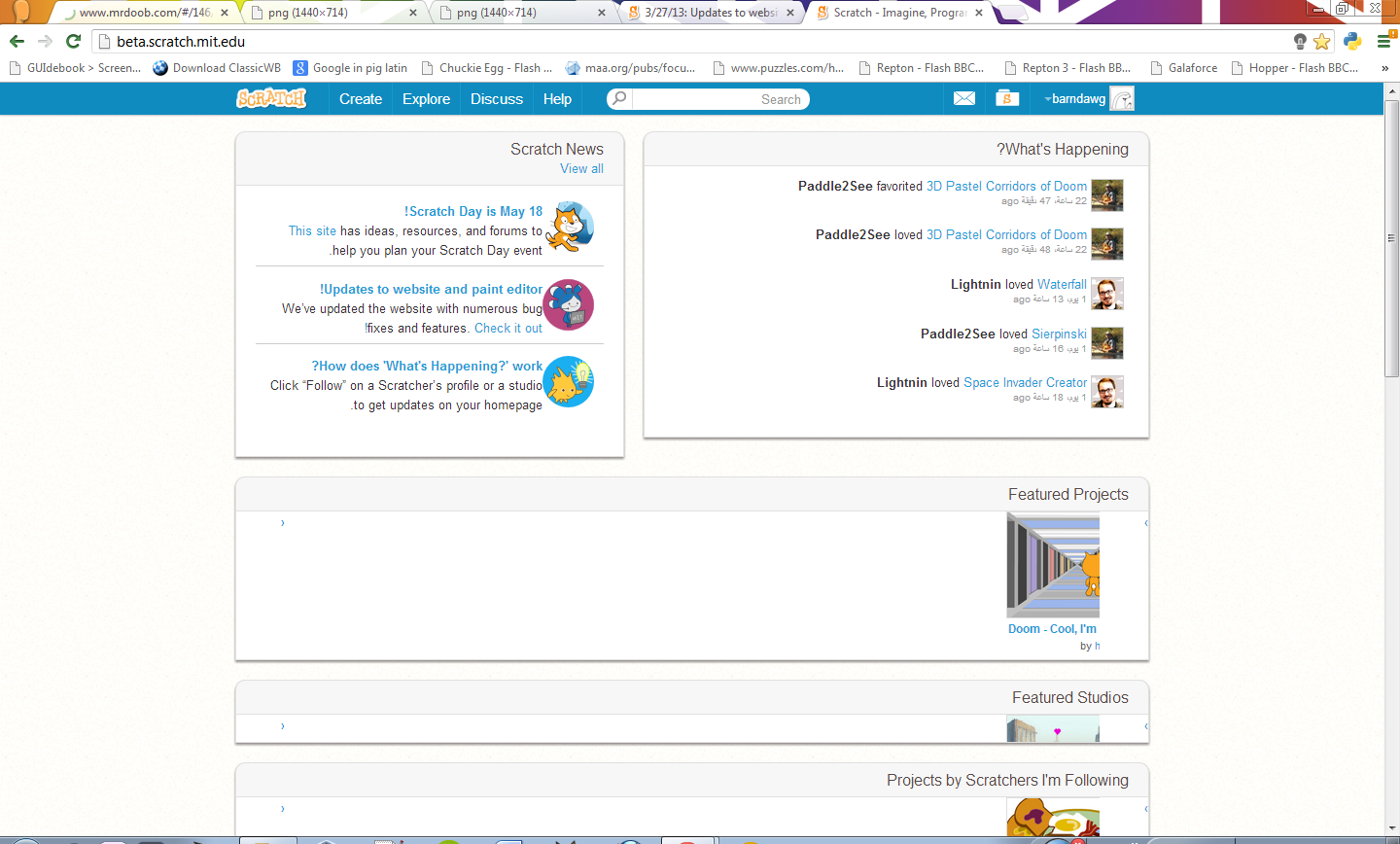
Task: Open messages via the envelope icon
Action: tap(963, 99)
